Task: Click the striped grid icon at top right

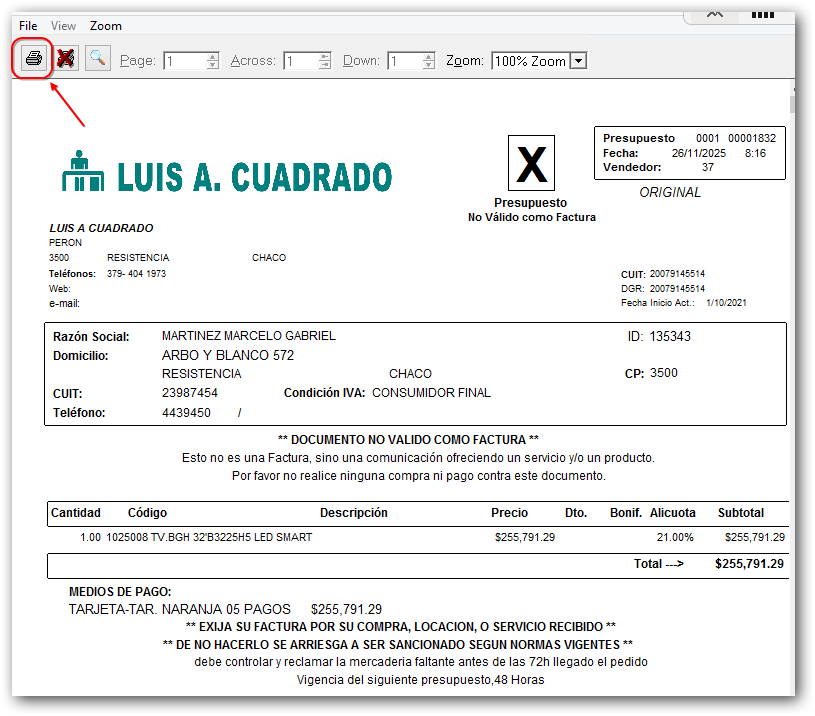Action: (x=763, y=14)
